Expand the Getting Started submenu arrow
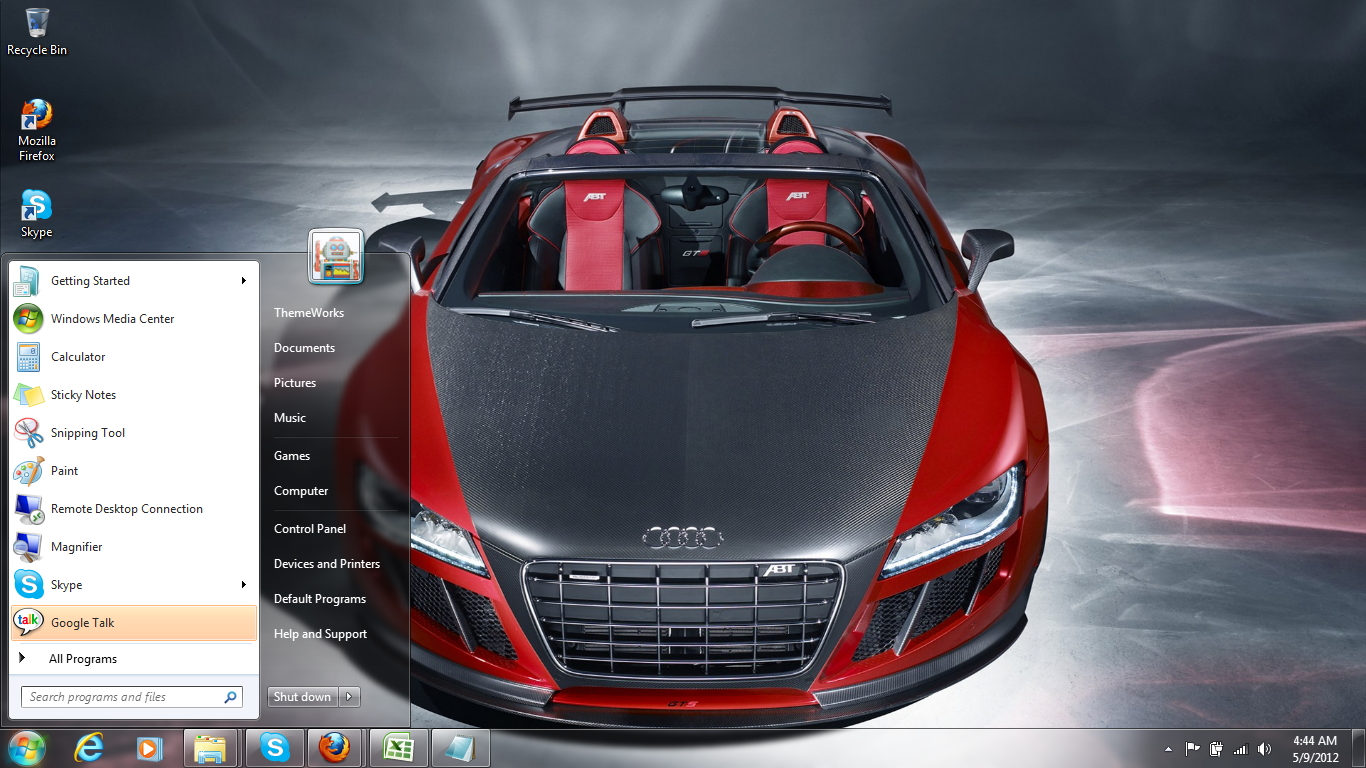 click(243, 281)
